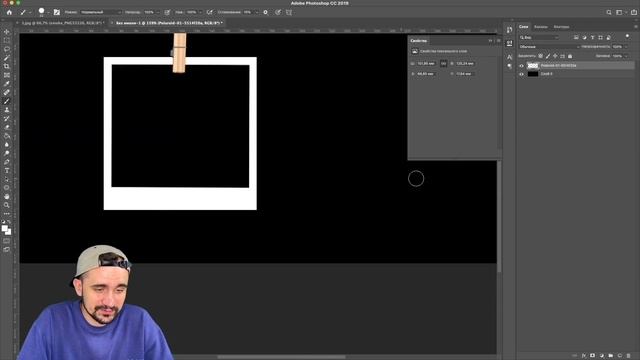
Task: Select the Lasso tool
Action: (x=7, y=49)
